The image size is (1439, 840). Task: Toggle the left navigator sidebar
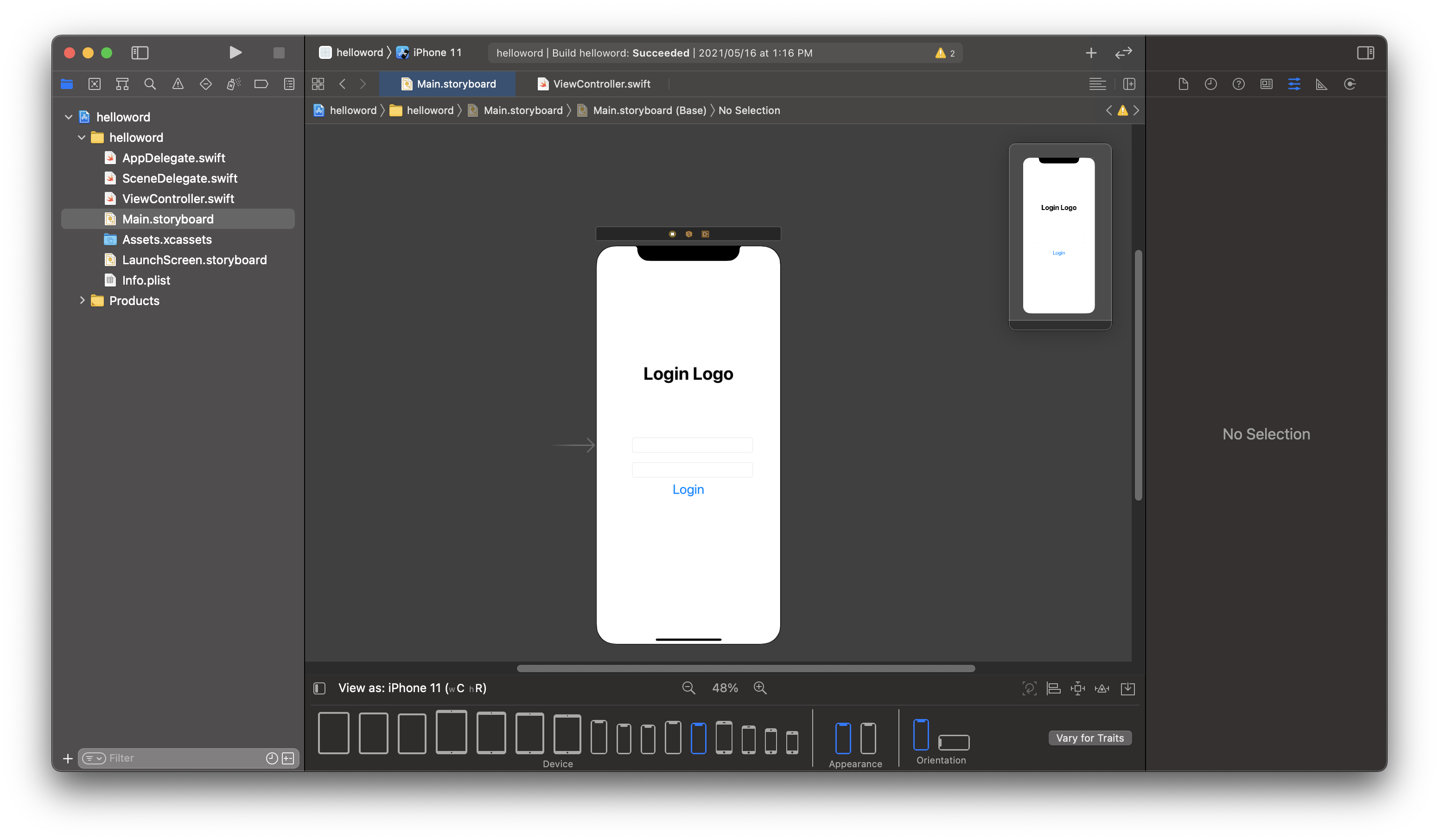coord(140,52)
